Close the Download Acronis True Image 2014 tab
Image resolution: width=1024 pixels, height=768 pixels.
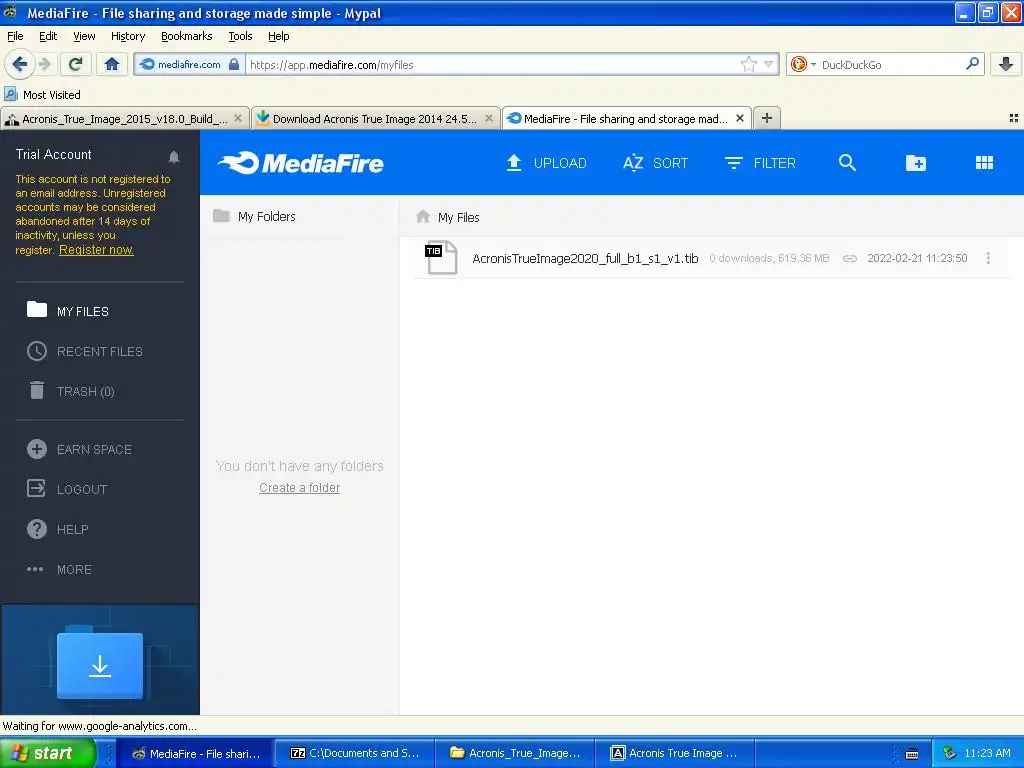(x=488, y=118)
